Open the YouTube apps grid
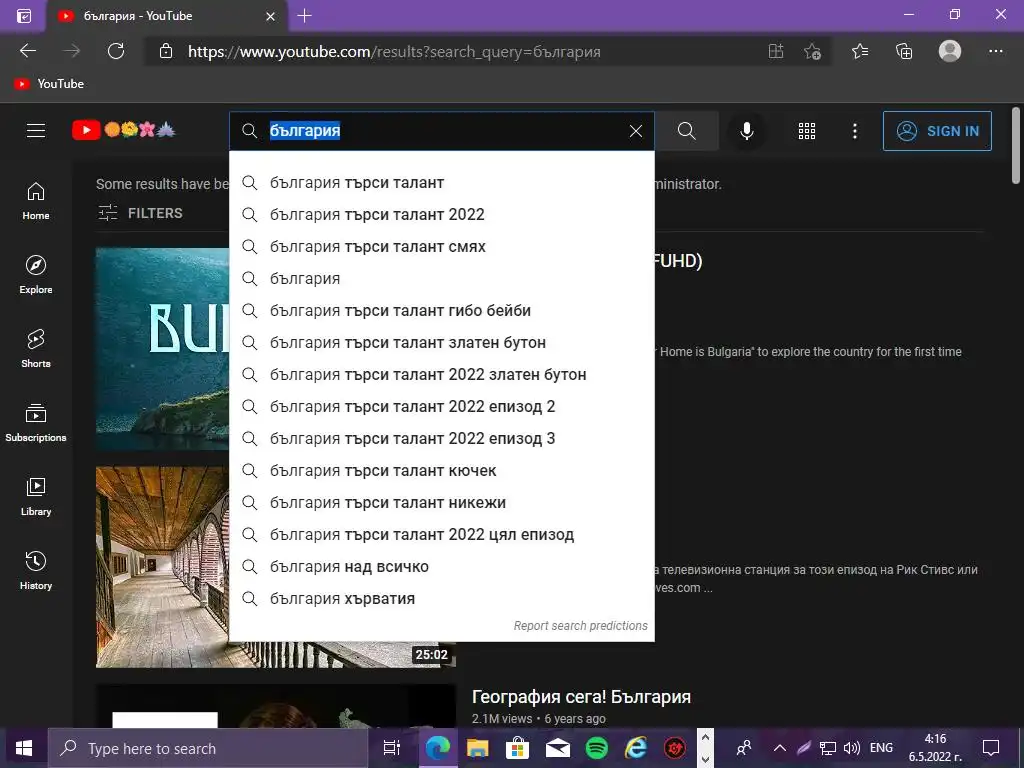Viewport: 1024px width, 768px height. coord(807,131)
